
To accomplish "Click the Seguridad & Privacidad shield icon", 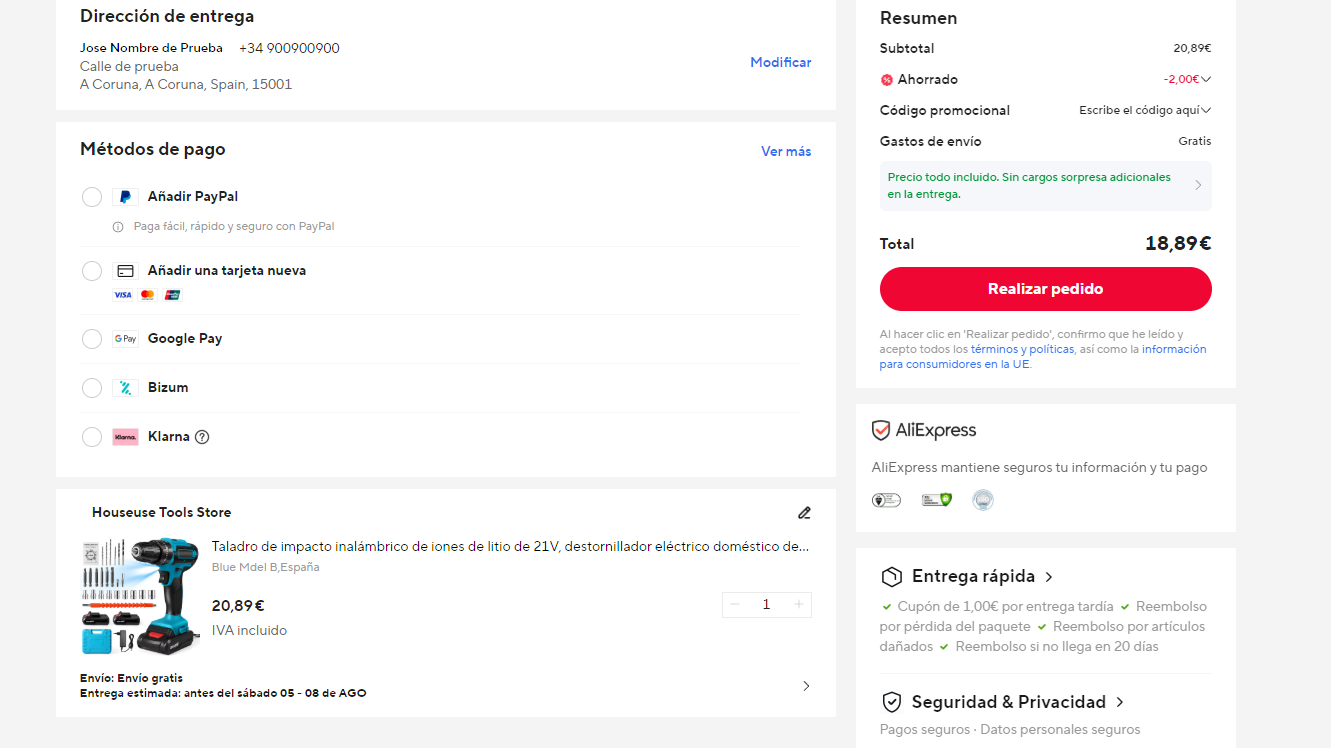I will click(891, 702).
